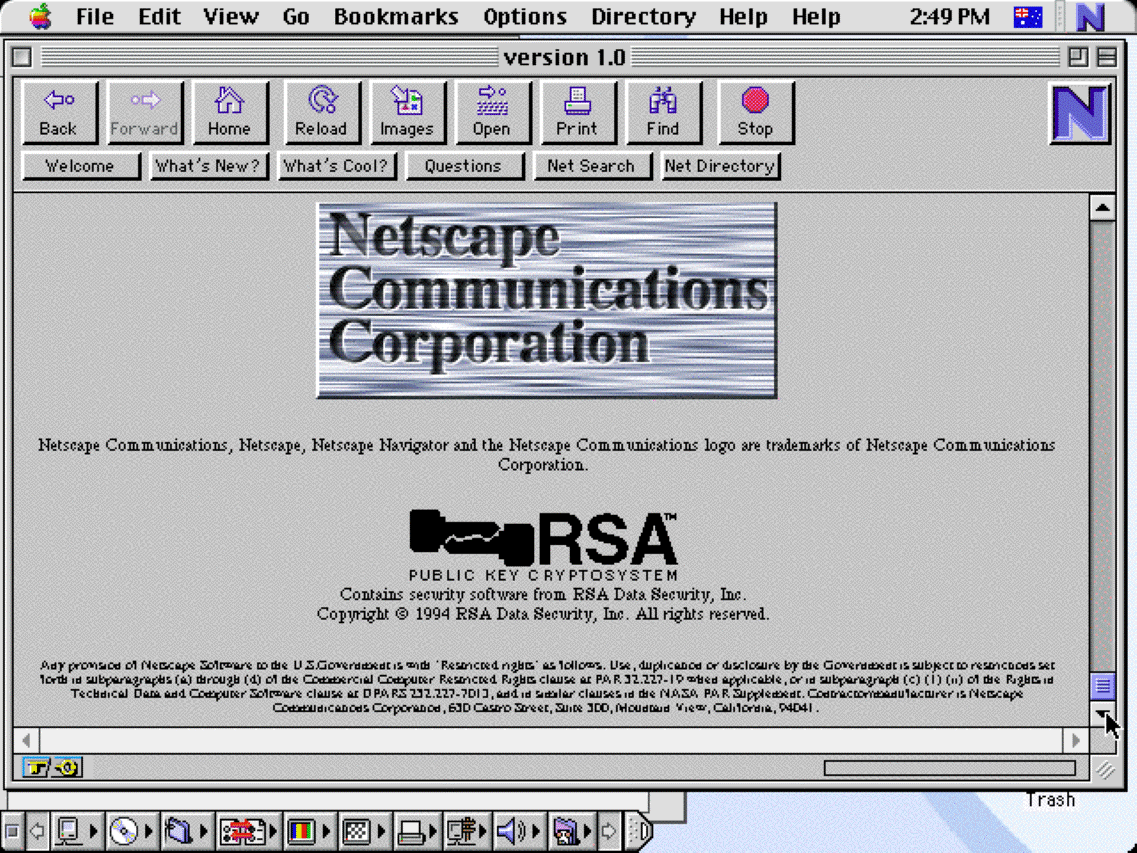Click the Welcome directory button

point(80,166)
